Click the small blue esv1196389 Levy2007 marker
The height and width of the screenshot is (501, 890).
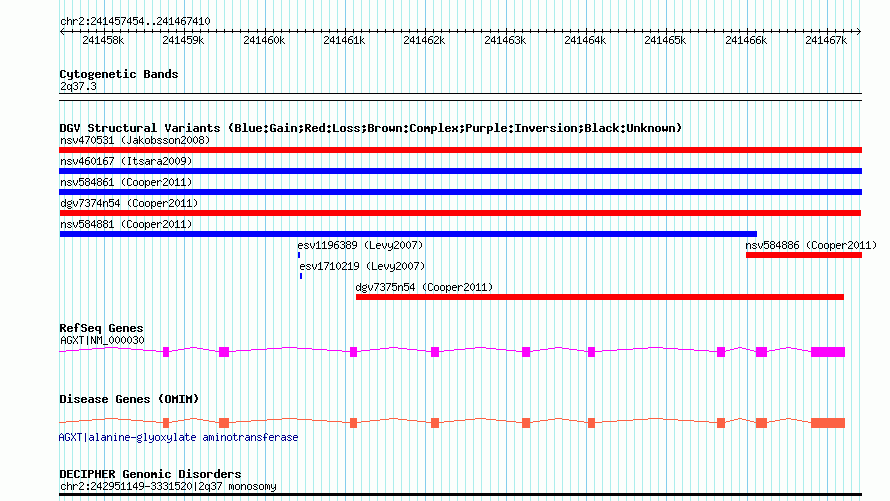(299, 255)
